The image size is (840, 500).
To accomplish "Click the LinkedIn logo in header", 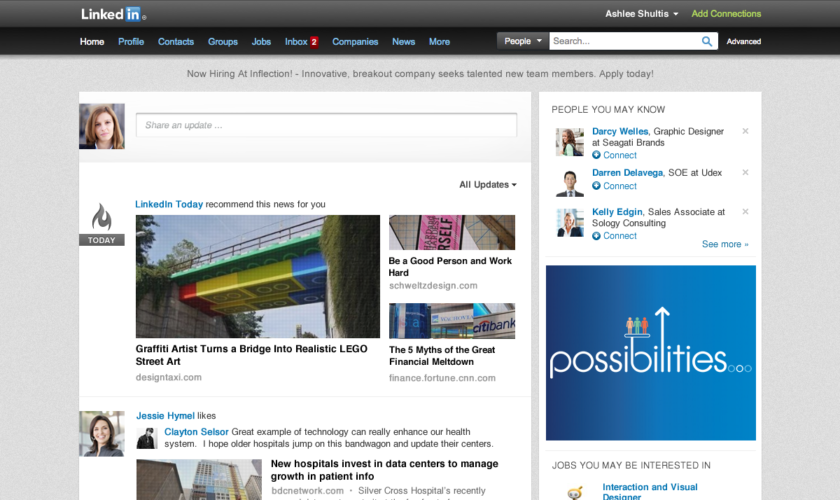I will tap(113, 14).
